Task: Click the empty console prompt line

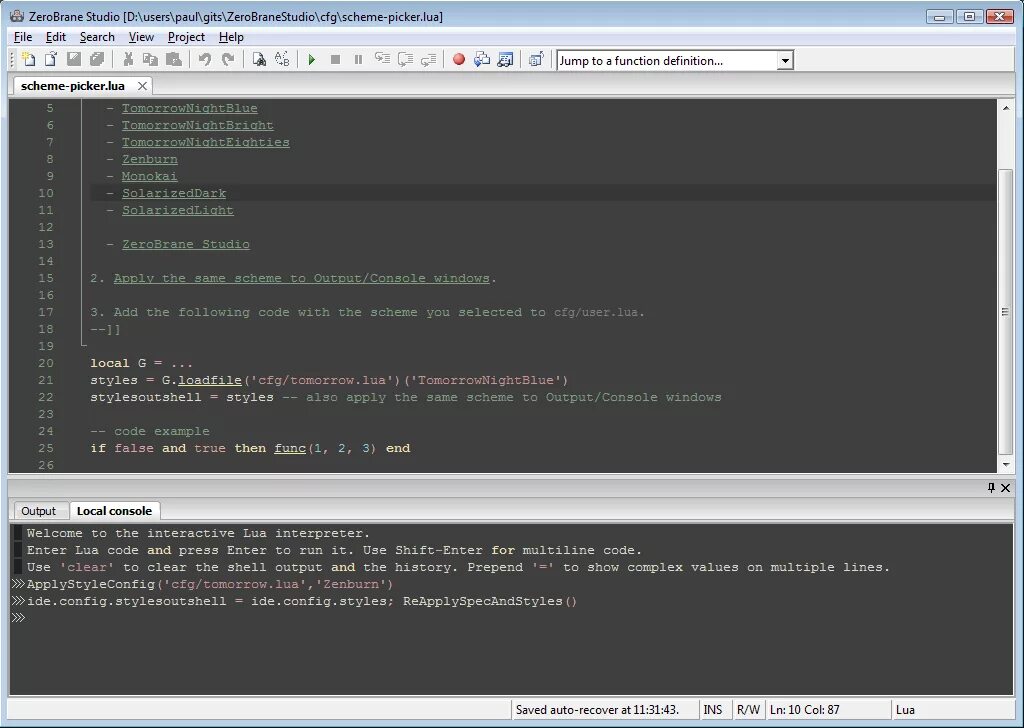Action: [511, 618]
